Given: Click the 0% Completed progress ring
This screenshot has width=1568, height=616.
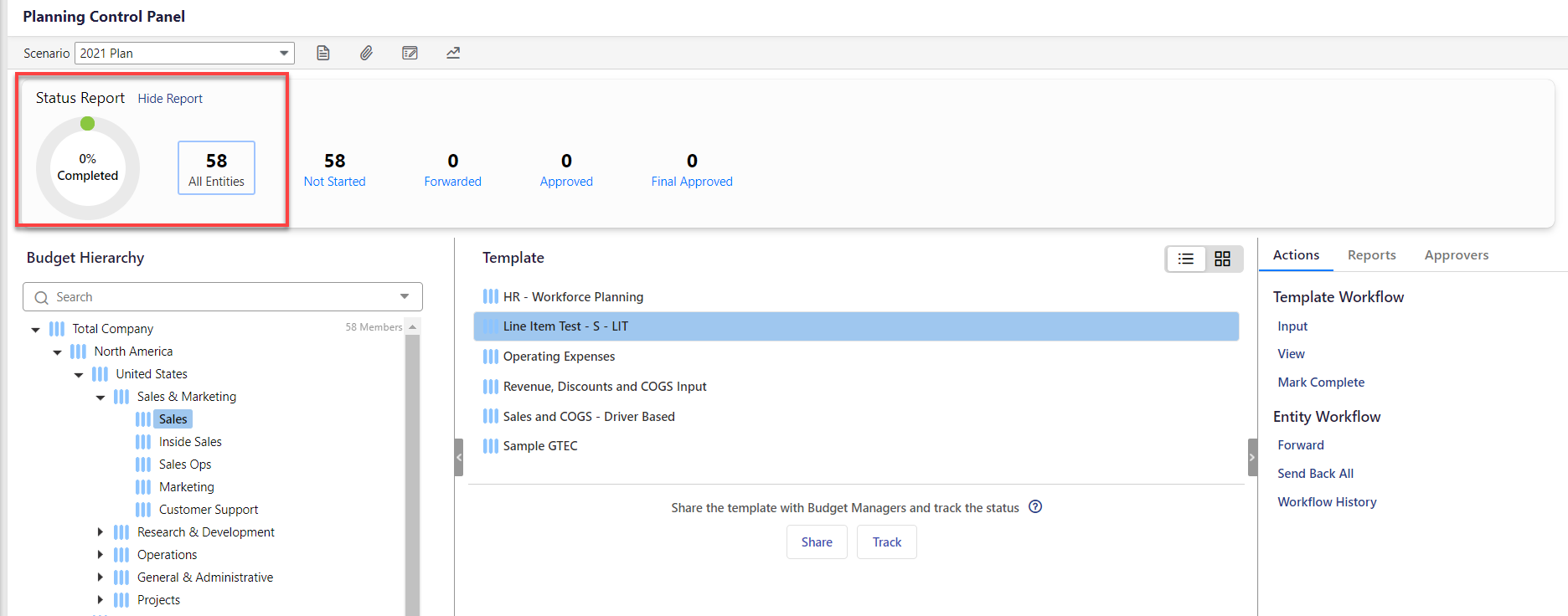Looking at the screenshot, I should [88, 168].
